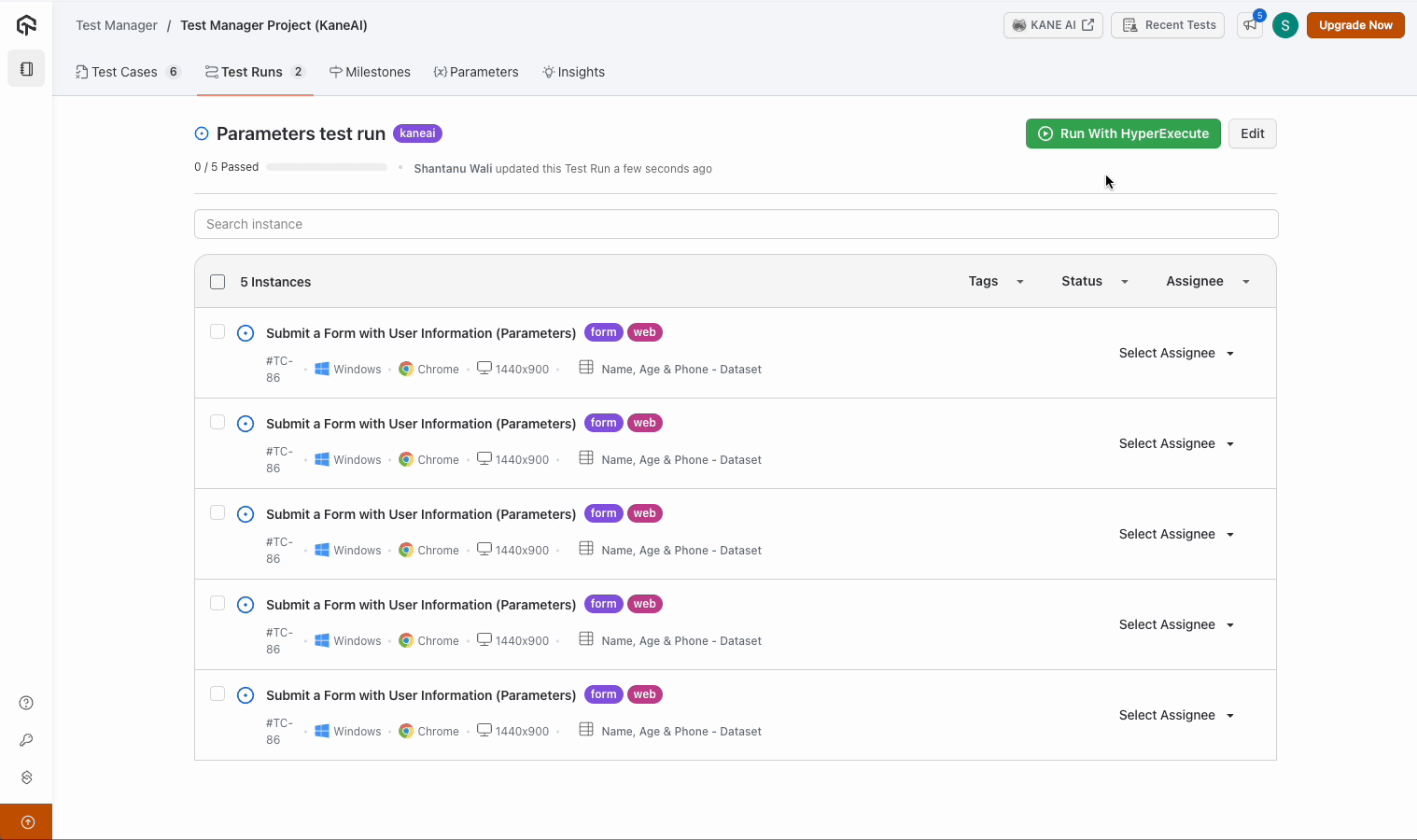Image resolution: width=1417 pixels, height=840 pixels.
Task: Click the key icon in sidebar
Action: click(x=26, y=740)
